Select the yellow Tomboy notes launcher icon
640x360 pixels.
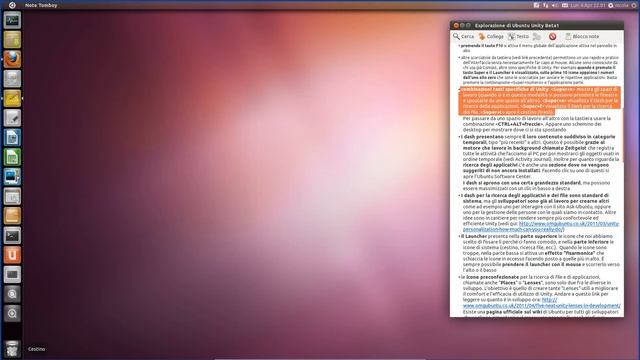[12, 98]
